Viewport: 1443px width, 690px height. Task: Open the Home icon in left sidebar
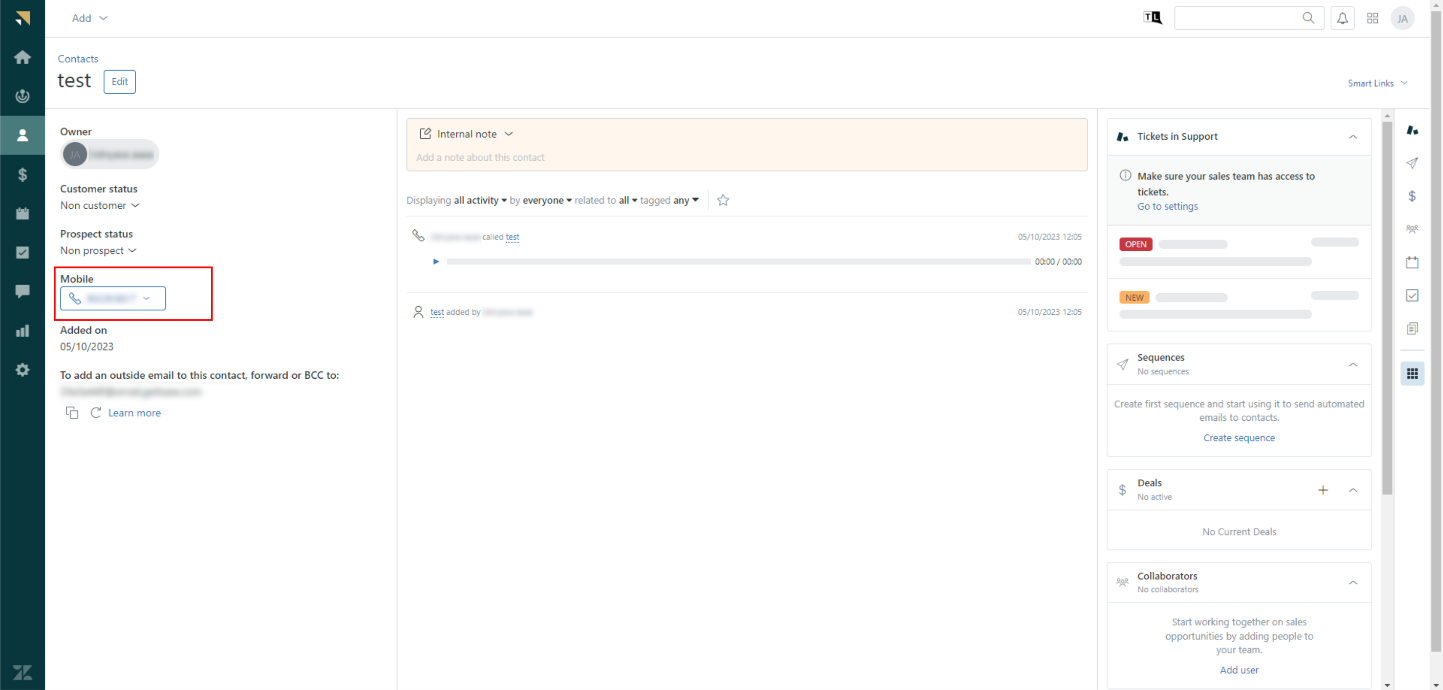(22, 57)
